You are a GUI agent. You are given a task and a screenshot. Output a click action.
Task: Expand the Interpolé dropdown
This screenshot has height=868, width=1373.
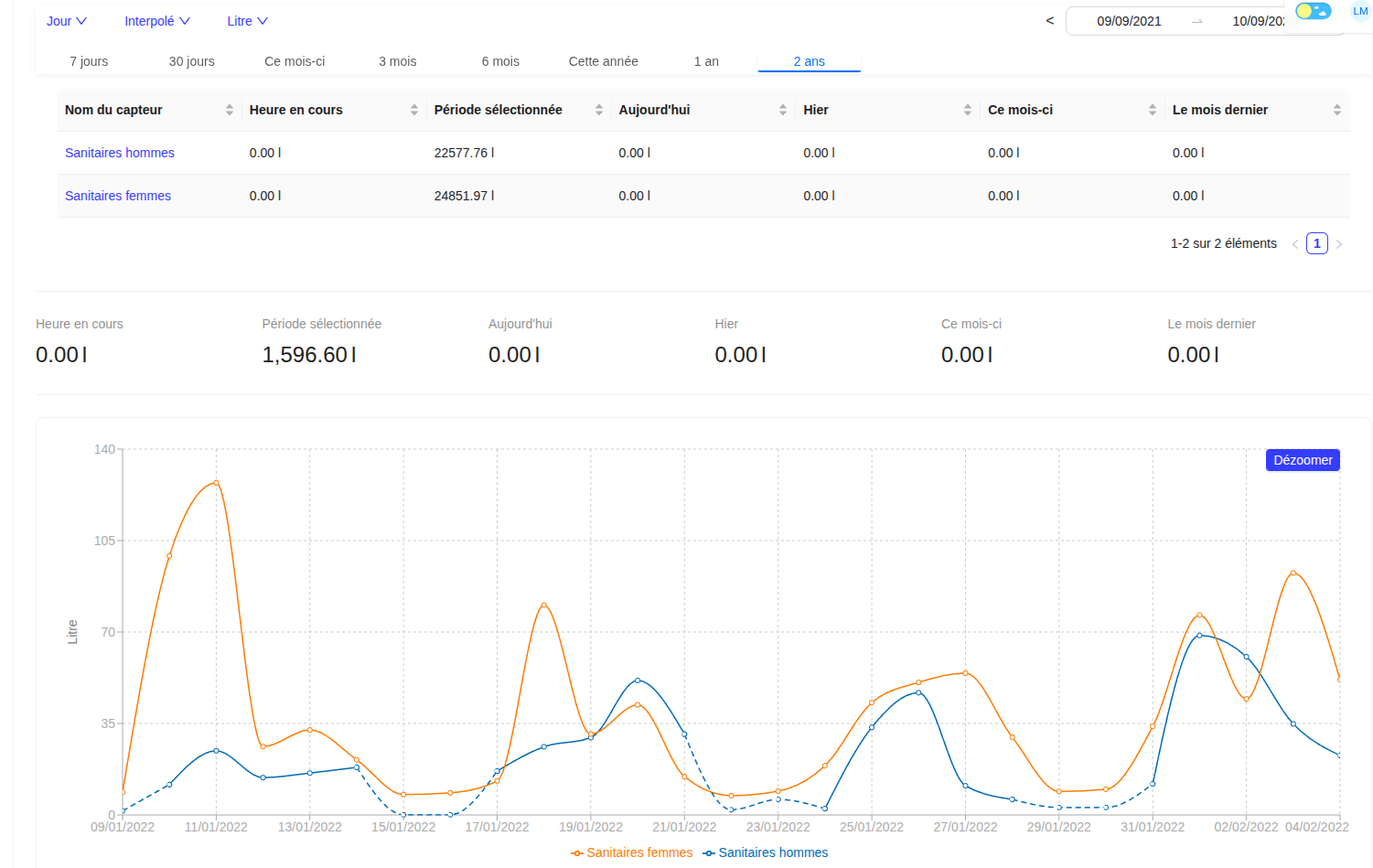coord(156,21)
